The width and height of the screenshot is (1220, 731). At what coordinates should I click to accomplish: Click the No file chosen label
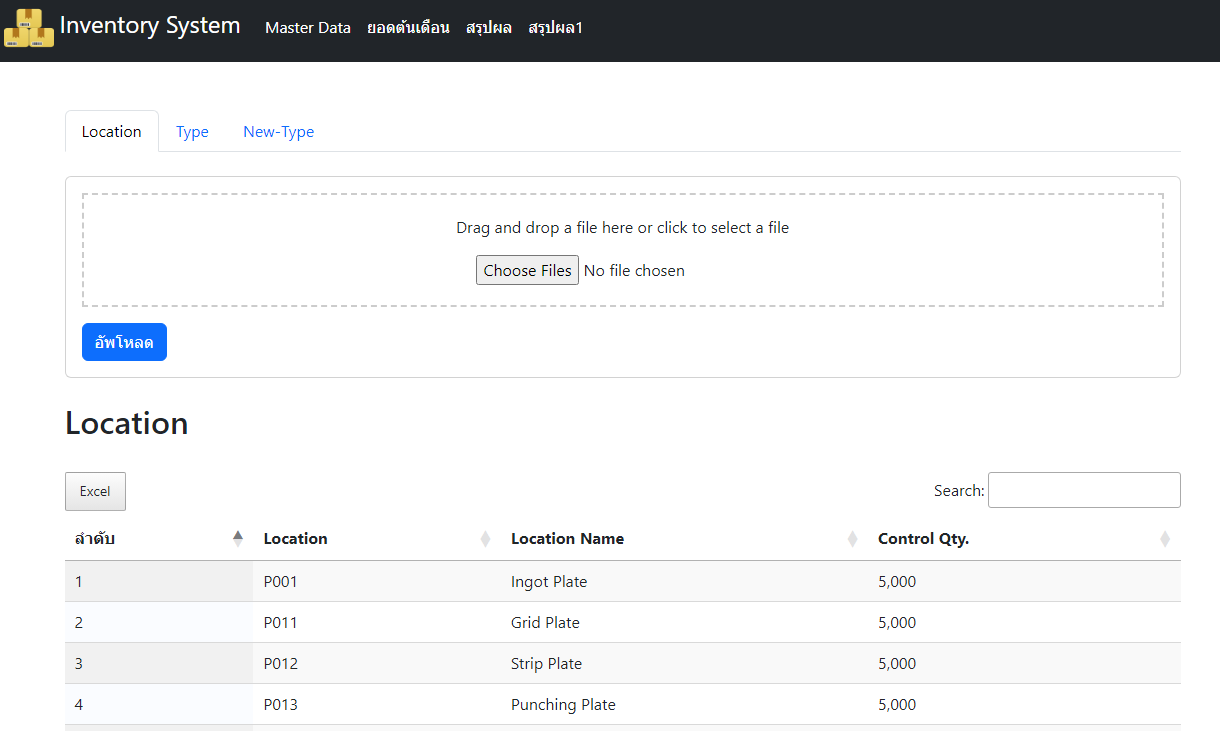[x=634, y=271]
